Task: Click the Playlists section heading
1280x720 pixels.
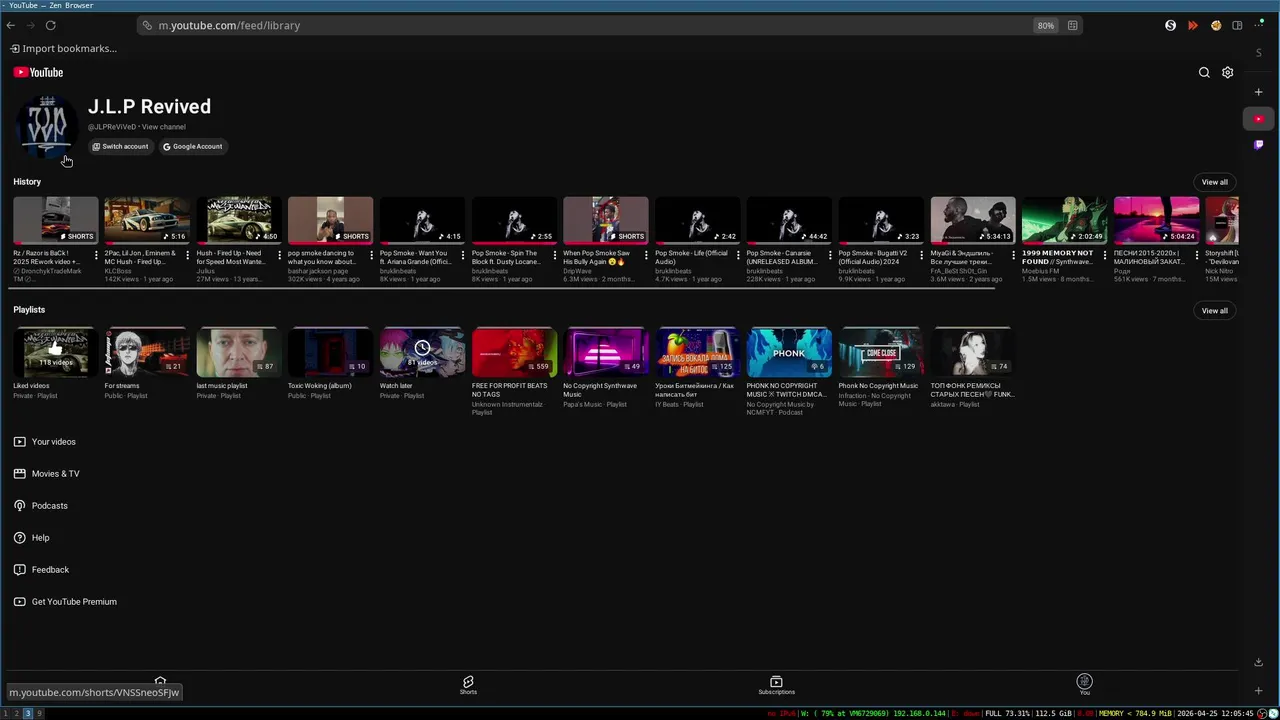Action: click(x=29, y=310)
